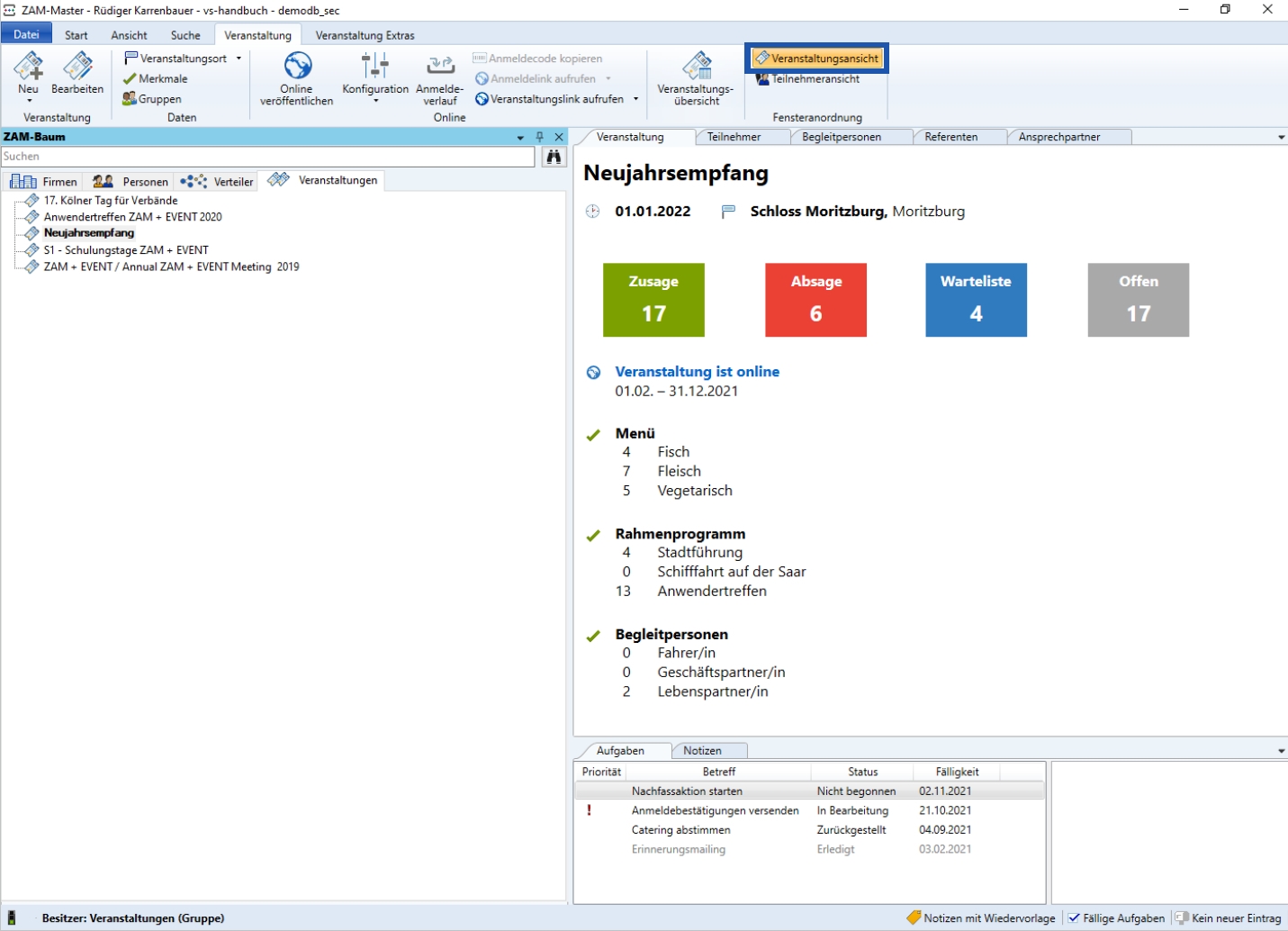Select Anwendertreffen ZAM + EVENT 2020

(133, 217)
